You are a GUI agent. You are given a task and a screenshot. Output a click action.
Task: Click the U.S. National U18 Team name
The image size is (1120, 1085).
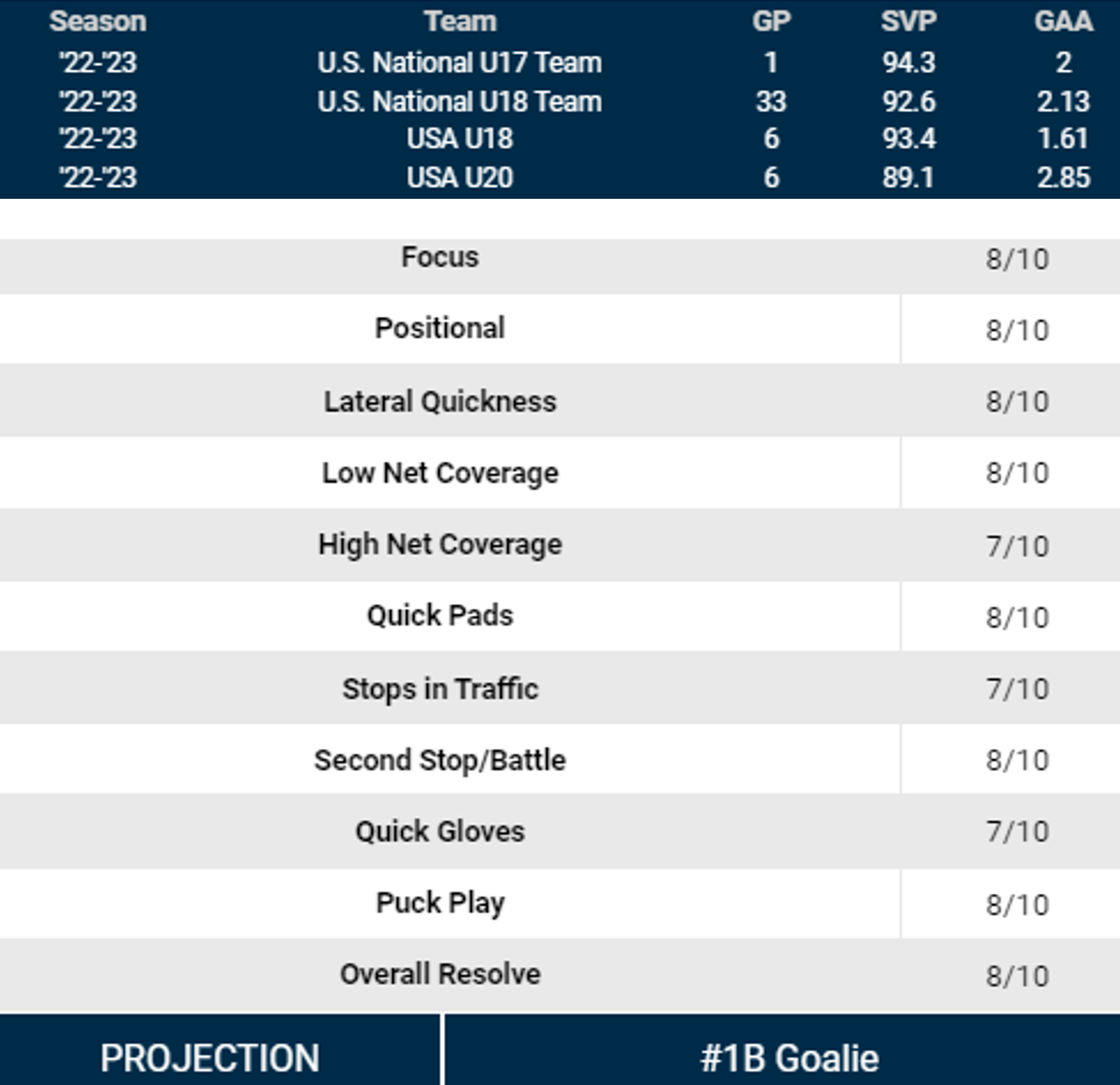[x=460, y=102]
